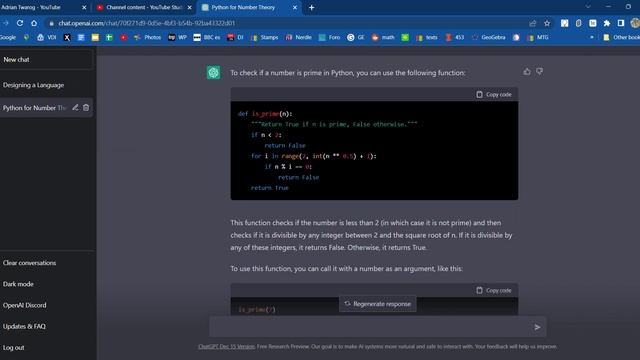The width and height of the screenshot is (640, 360).
Task: Start a New chat in sidebar
Action: (x=46, y=59)
